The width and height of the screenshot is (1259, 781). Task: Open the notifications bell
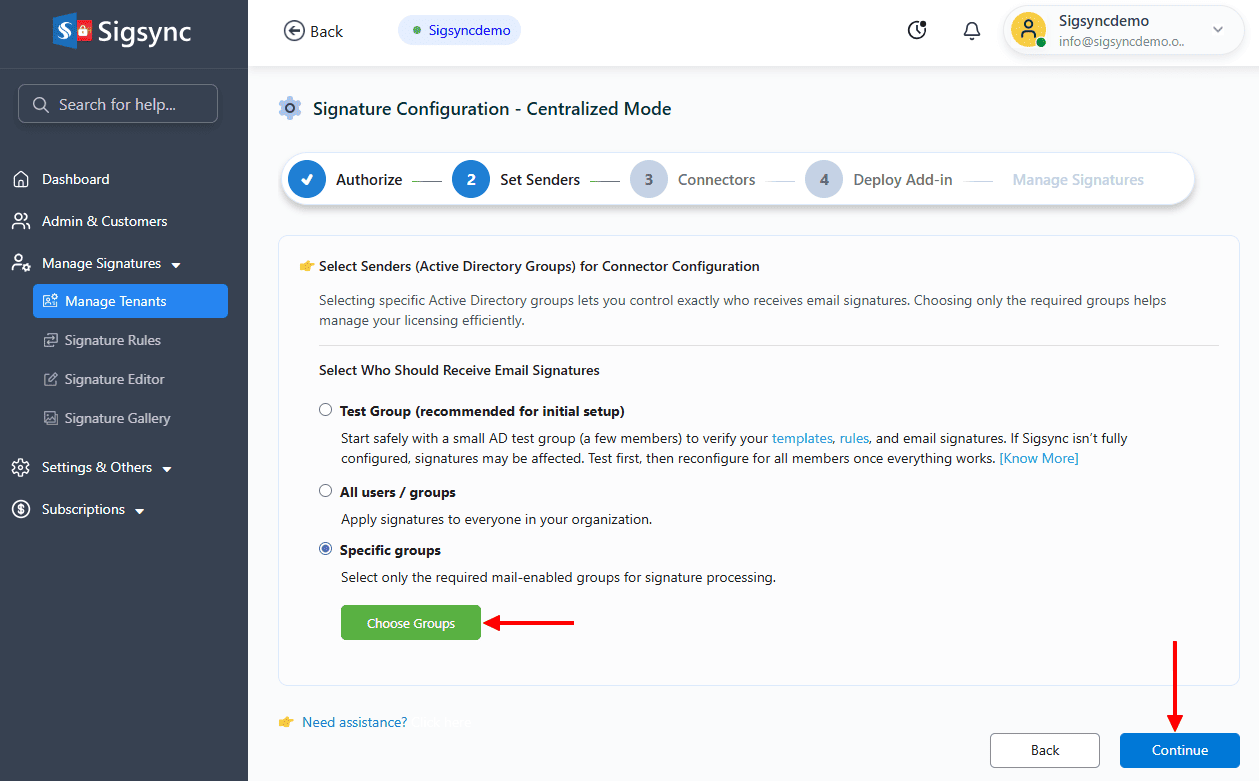coord(971,31)
